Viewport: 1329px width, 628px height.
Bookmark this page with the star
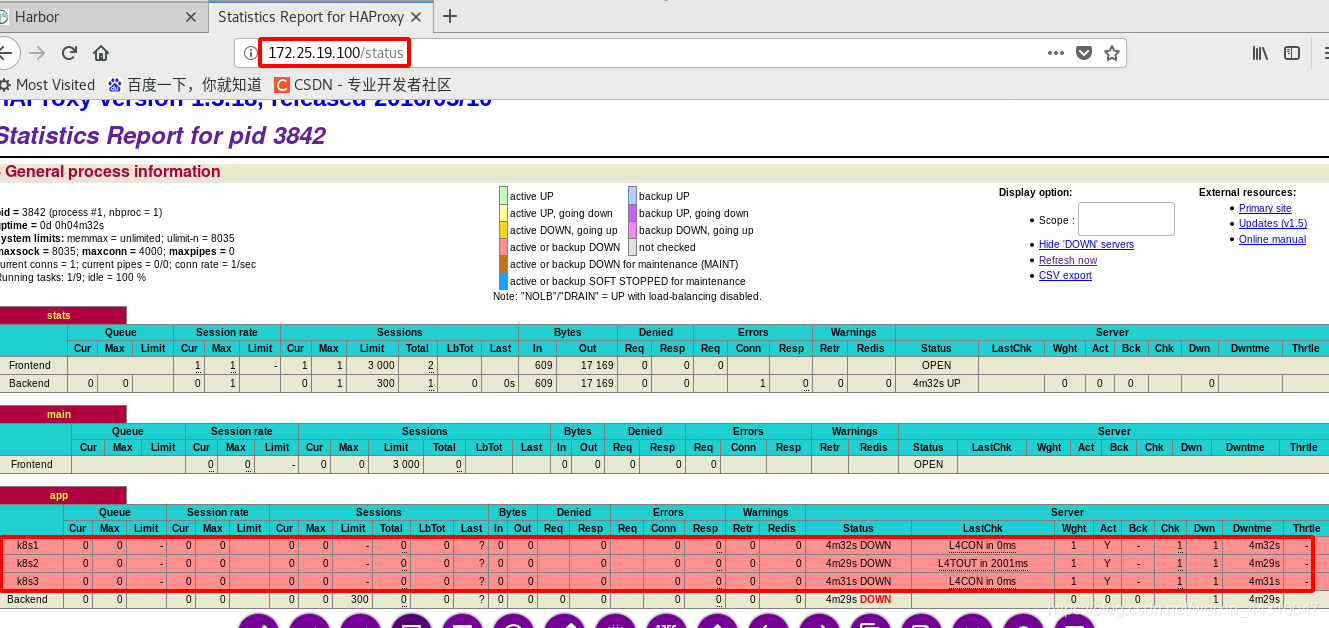pos(1111,53)
